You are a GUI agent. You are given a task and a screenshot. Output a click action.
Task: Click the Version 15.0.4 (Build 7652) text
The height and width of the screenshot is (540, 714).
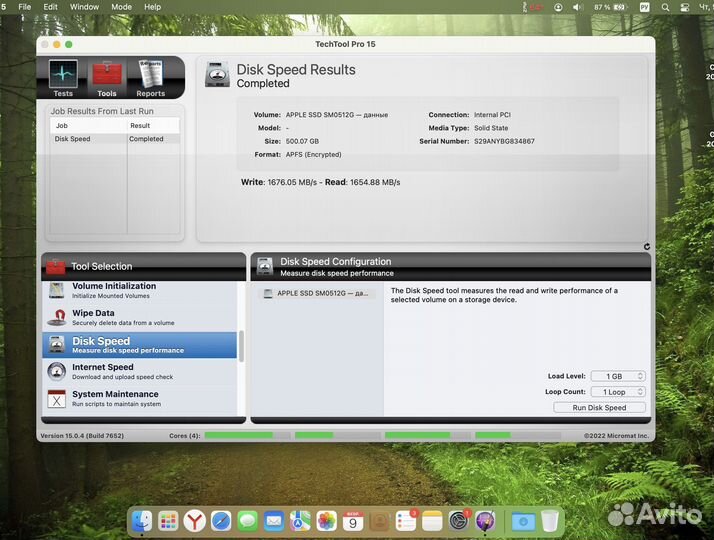82,436
